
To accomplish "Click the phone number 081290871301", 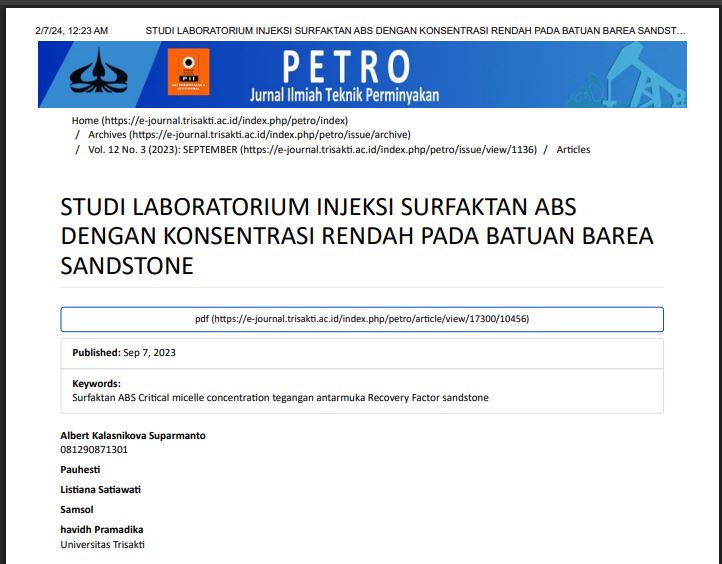I will point(94,450).
